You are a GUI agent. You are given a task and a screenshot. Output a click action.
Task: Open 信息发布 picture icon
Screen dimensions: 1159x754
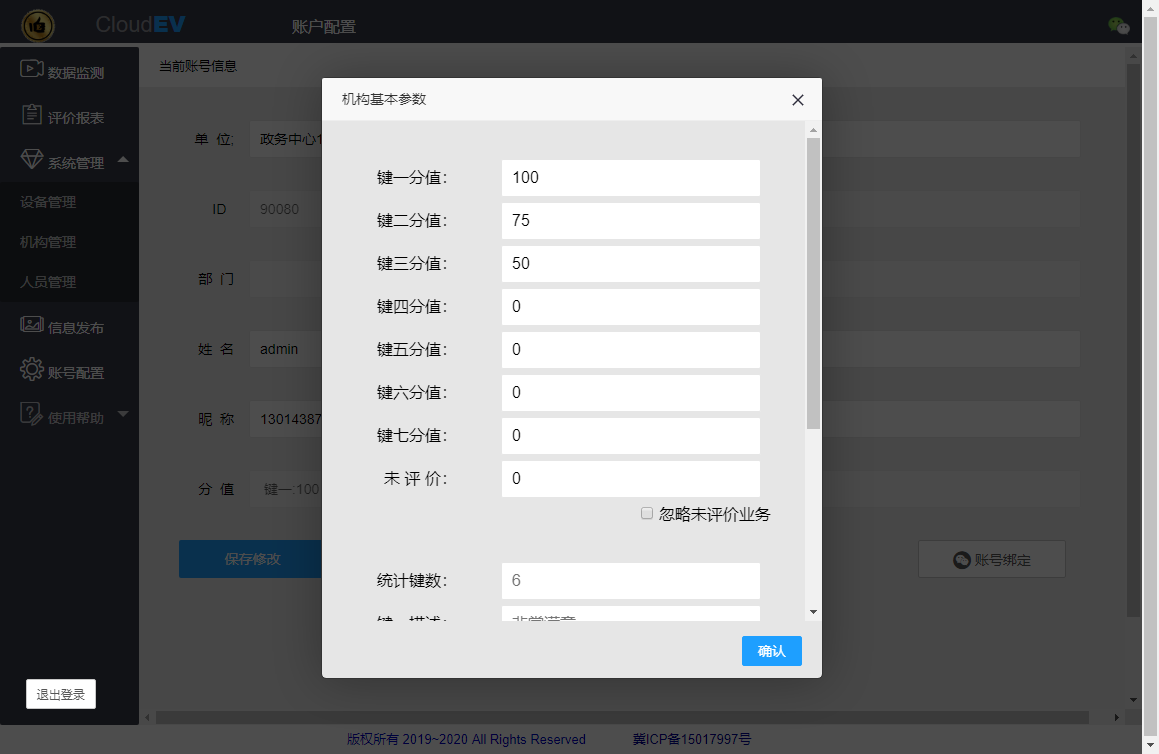(x=32, y=324)
